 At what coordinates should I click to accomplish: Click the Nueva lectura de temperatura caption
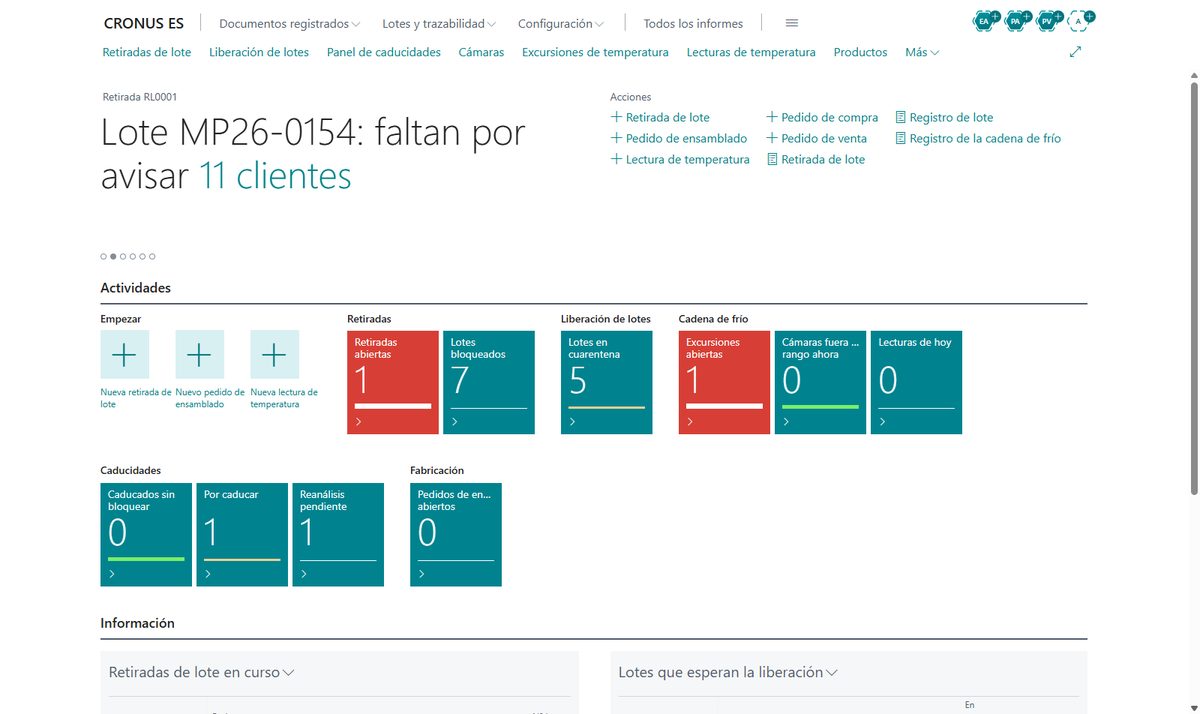coord(284,398)
